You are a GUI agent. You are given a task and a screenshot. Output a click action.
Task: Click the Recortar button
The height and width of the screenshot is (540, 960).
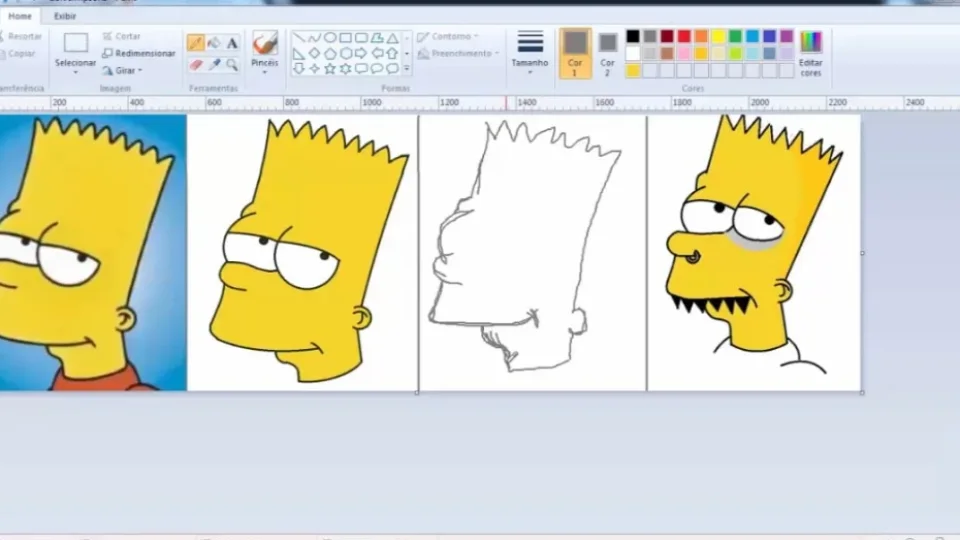tap(21, 37)
